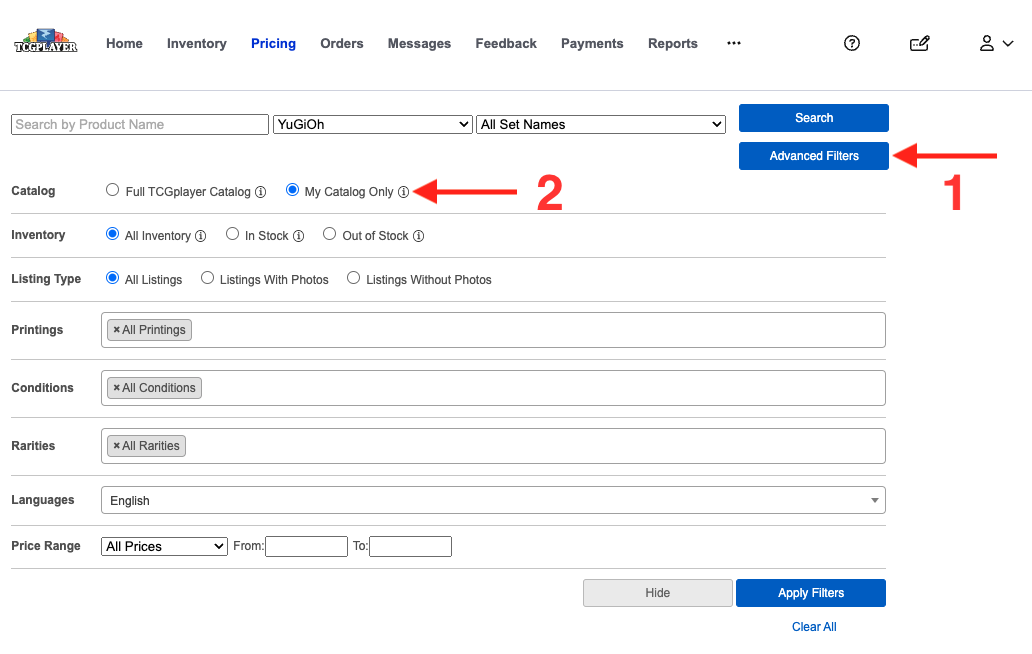Image resolution: width=1032 pixels, height=654 pixels.
Task: Click inside the Rarities tag box
Action: [x=493, y=446]
